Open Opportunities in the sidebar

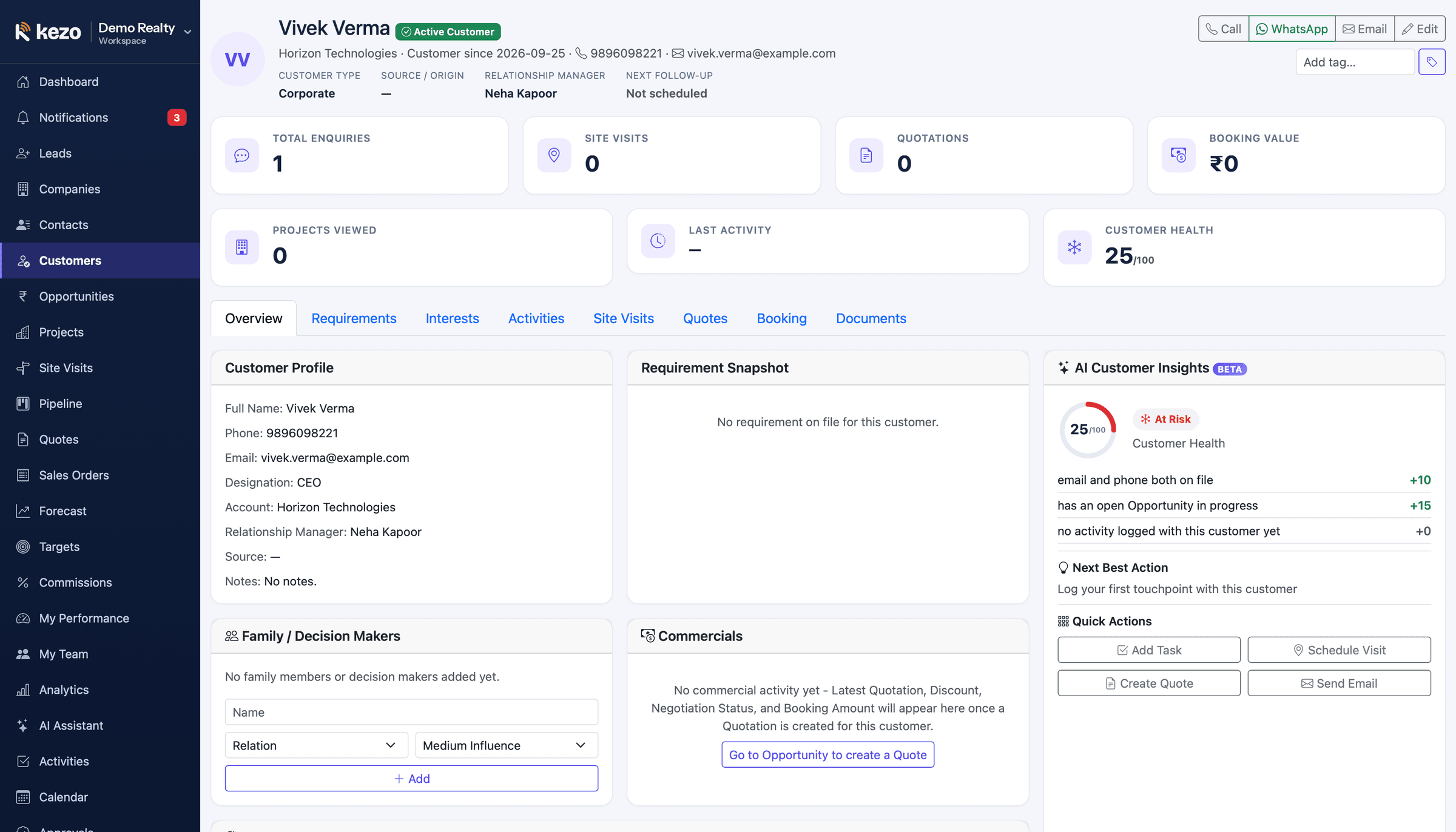[100, 297]
